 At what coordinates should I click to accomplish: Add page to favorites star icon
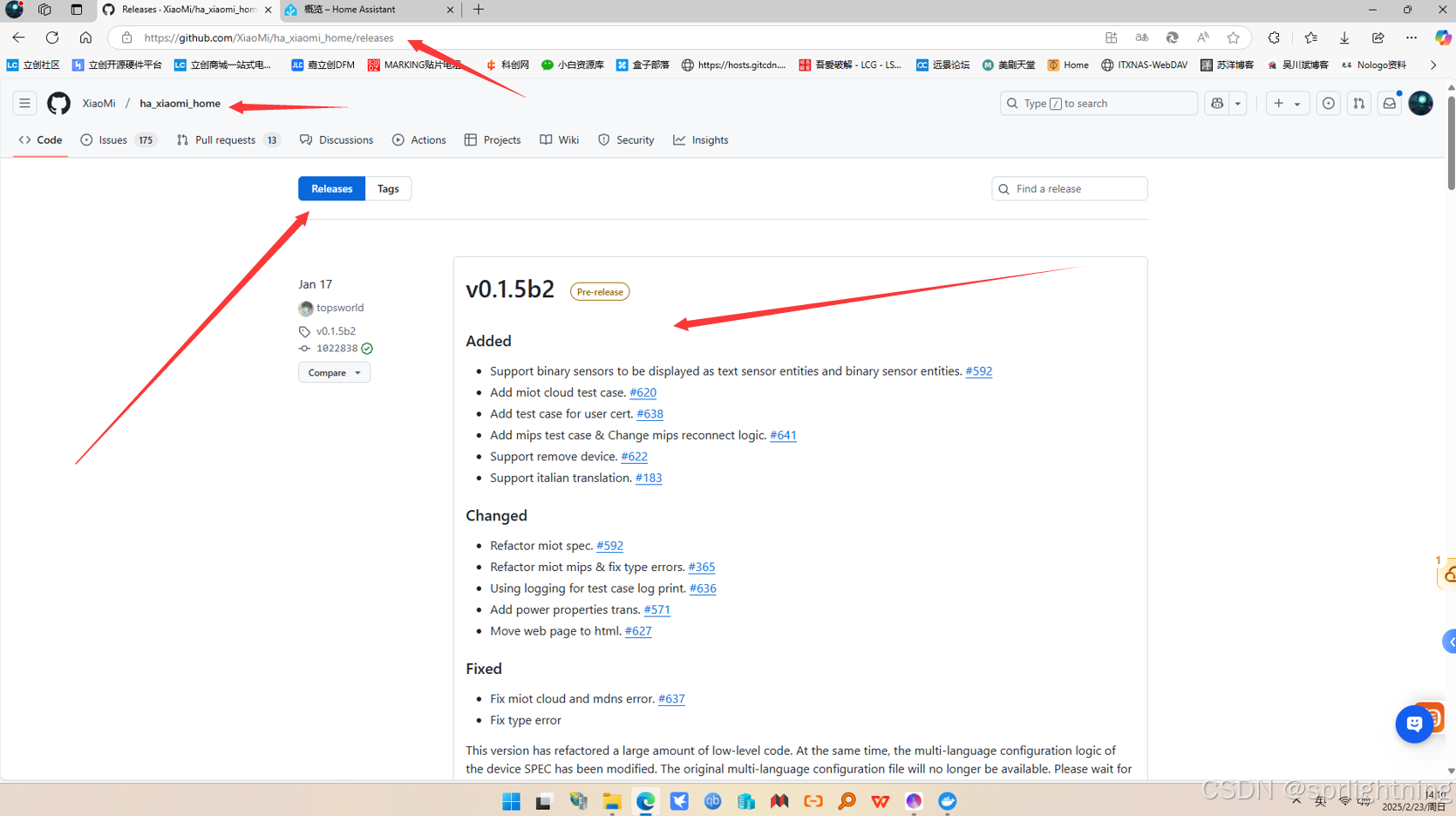[x=1233, y=37]
